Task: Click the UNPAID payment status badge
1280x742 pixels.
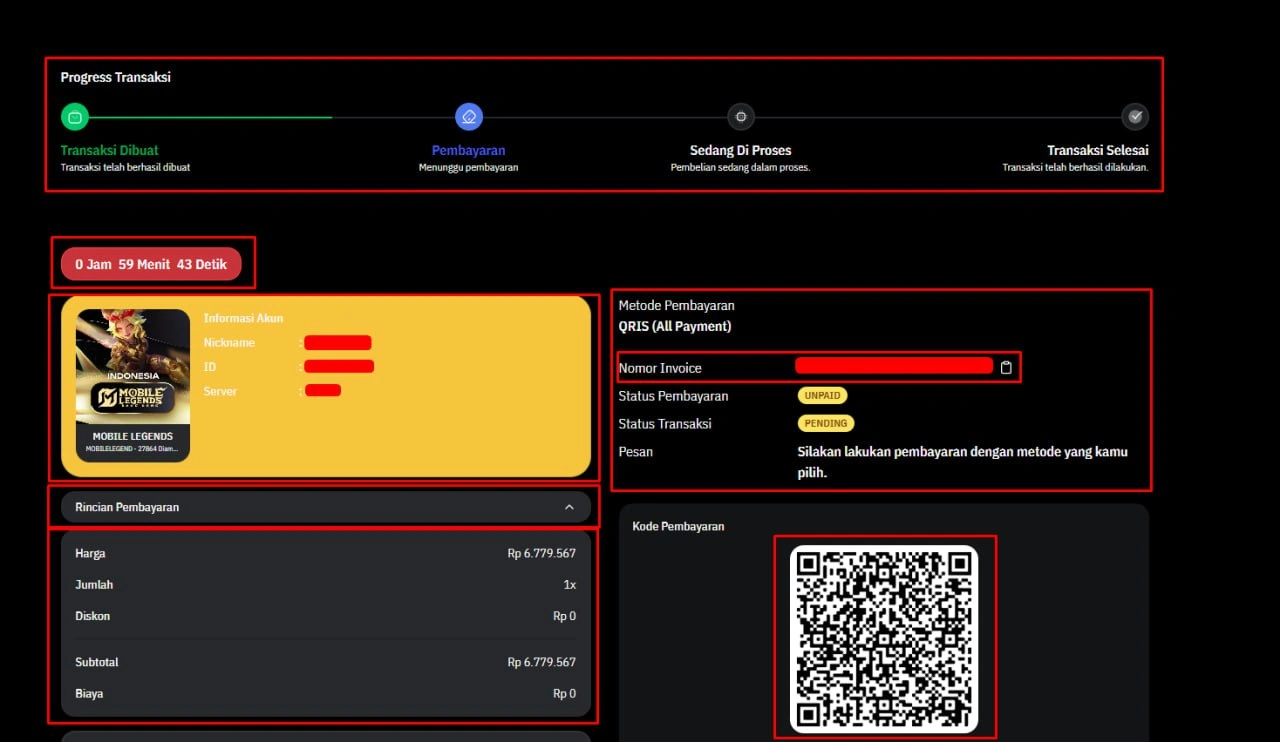Action: tap(822, 396)
